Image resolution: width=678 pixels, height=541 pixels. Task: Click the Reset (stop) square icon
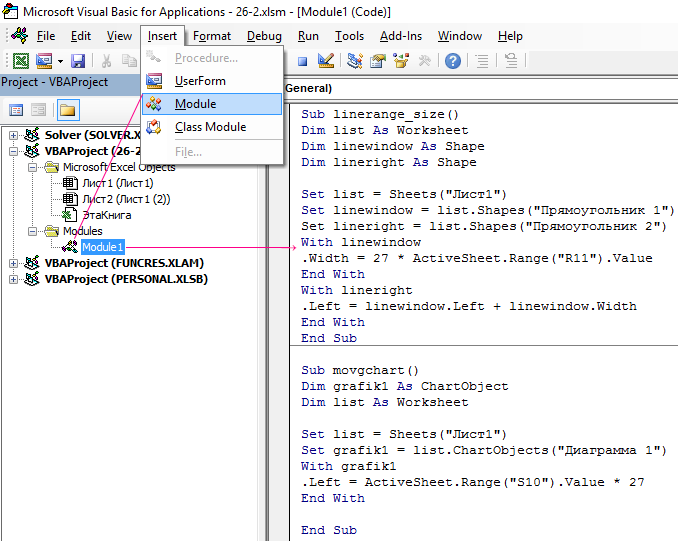(303, 61)
